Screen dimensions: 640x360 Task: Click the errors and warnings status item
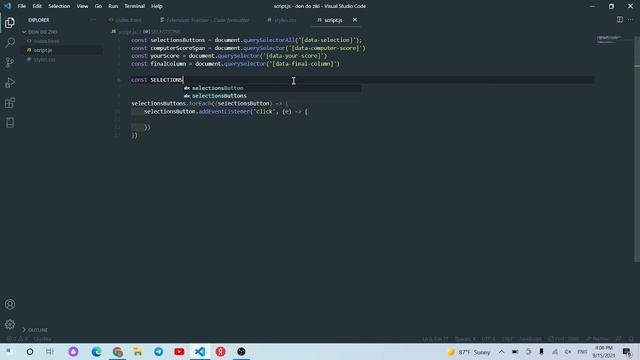(17, 339)
